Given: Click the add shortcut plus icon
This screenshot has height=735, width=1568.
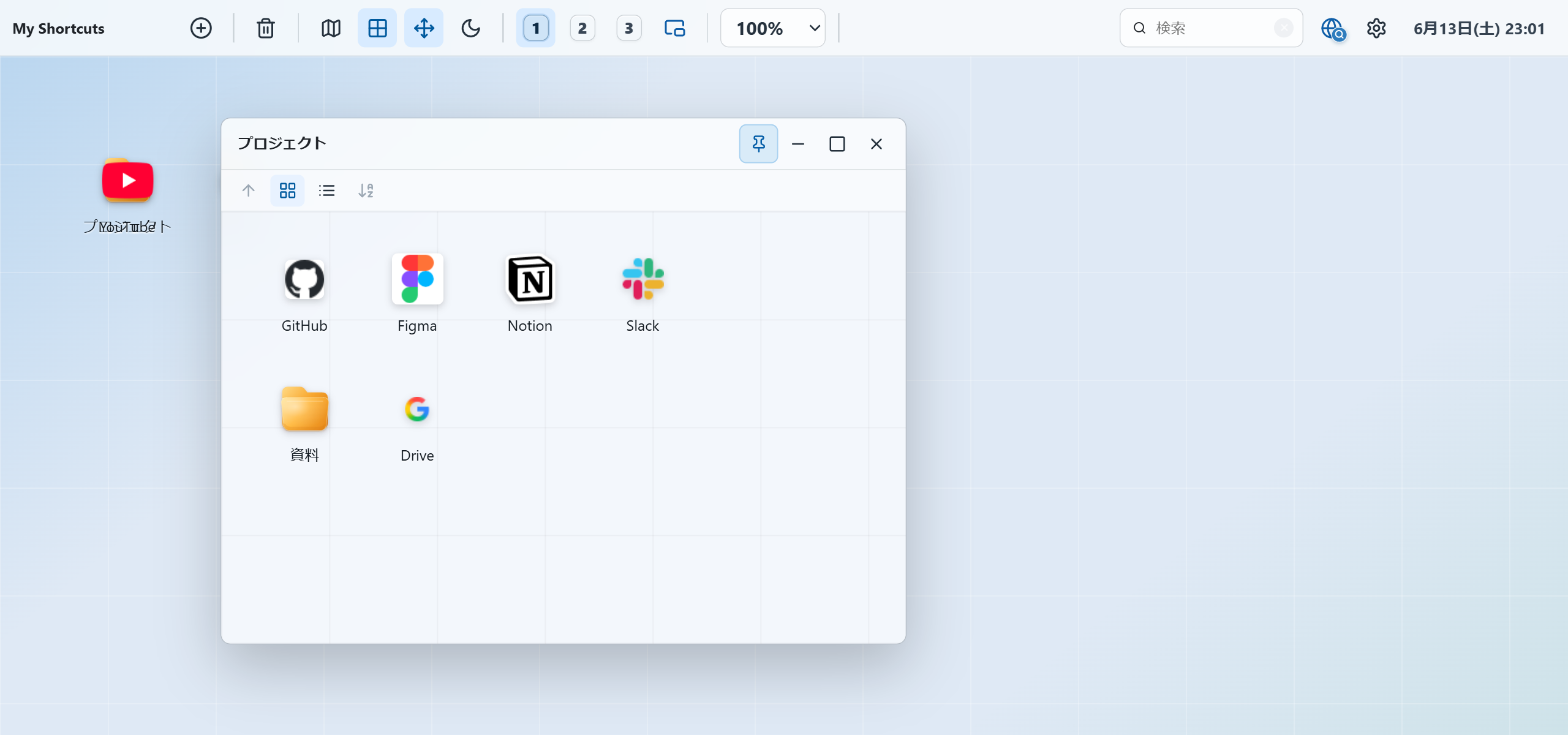Looking at the screenshot, I should 201,28.
